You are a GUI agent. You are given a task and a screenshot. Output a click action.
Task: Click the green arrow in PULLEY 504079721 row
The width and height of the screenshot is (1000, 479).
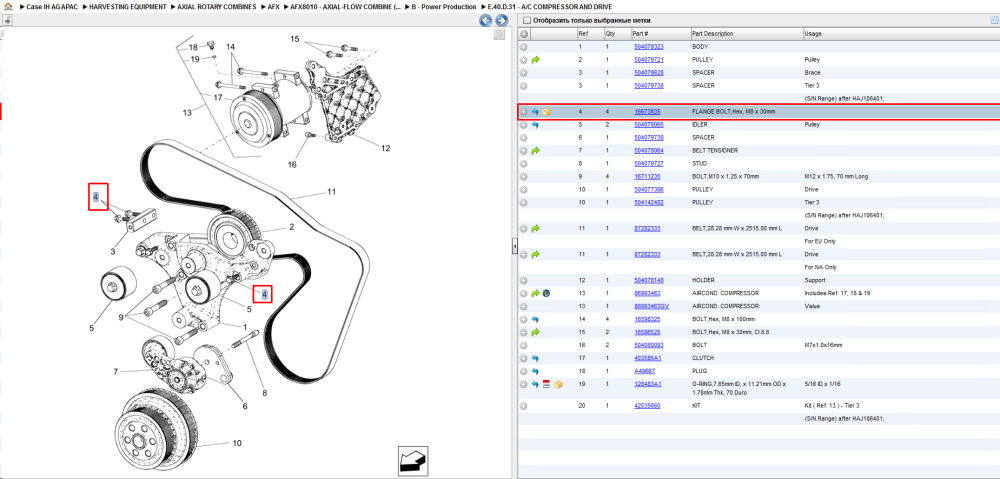coord(535,60)
